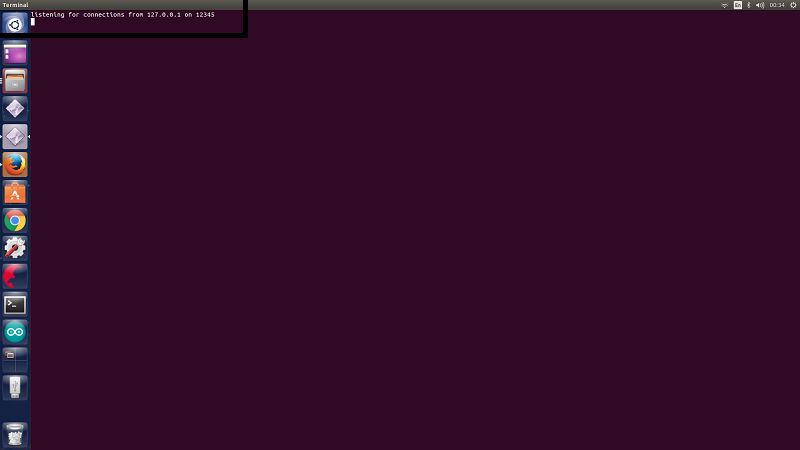Click the 'listening for connections' output line
Viewport: 800px width, 450px height.
(122, 15)
